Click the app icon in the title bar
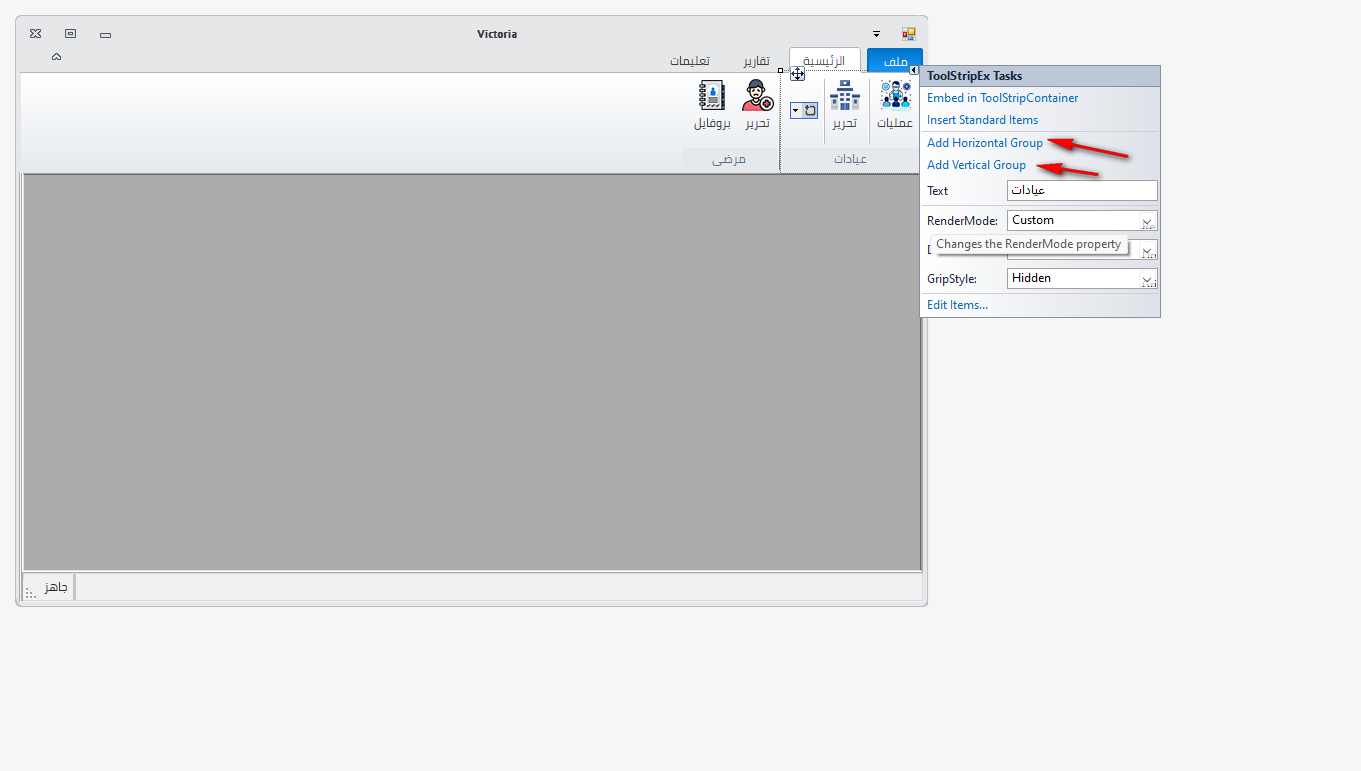 [908, 34]
